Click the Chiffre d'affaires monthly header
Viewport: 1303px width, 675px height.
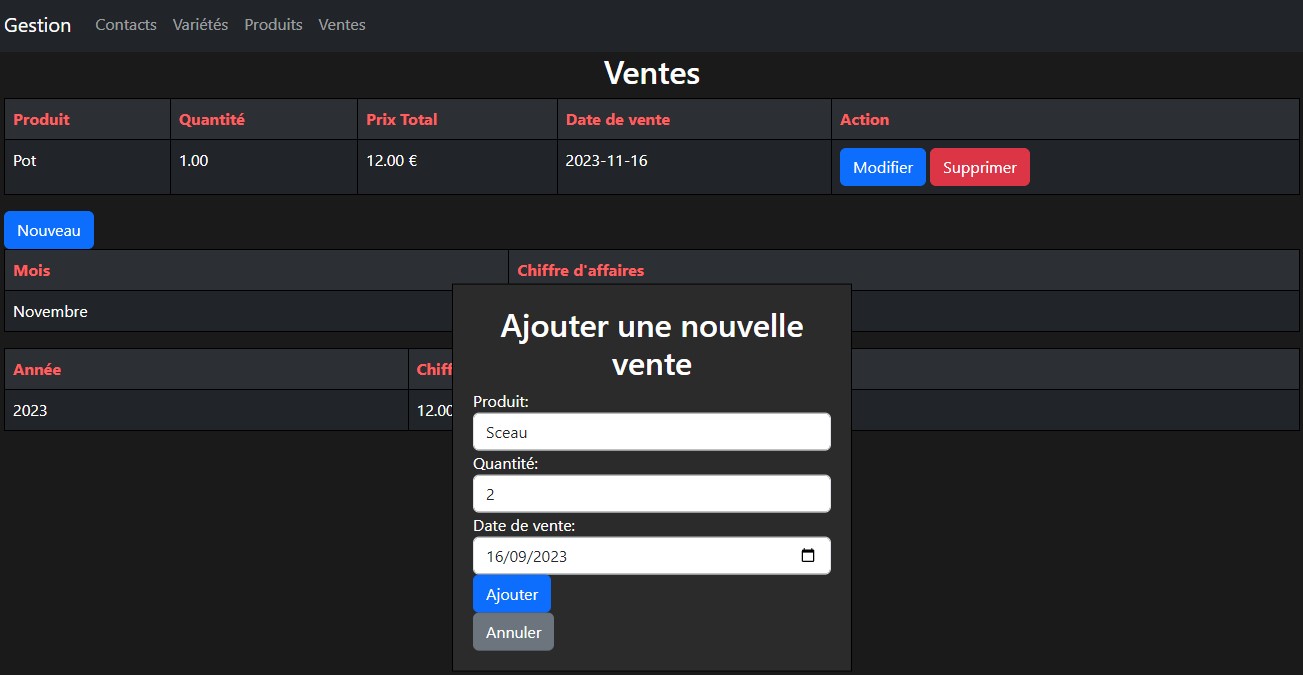pyautogui.click(x=581, y=270)
